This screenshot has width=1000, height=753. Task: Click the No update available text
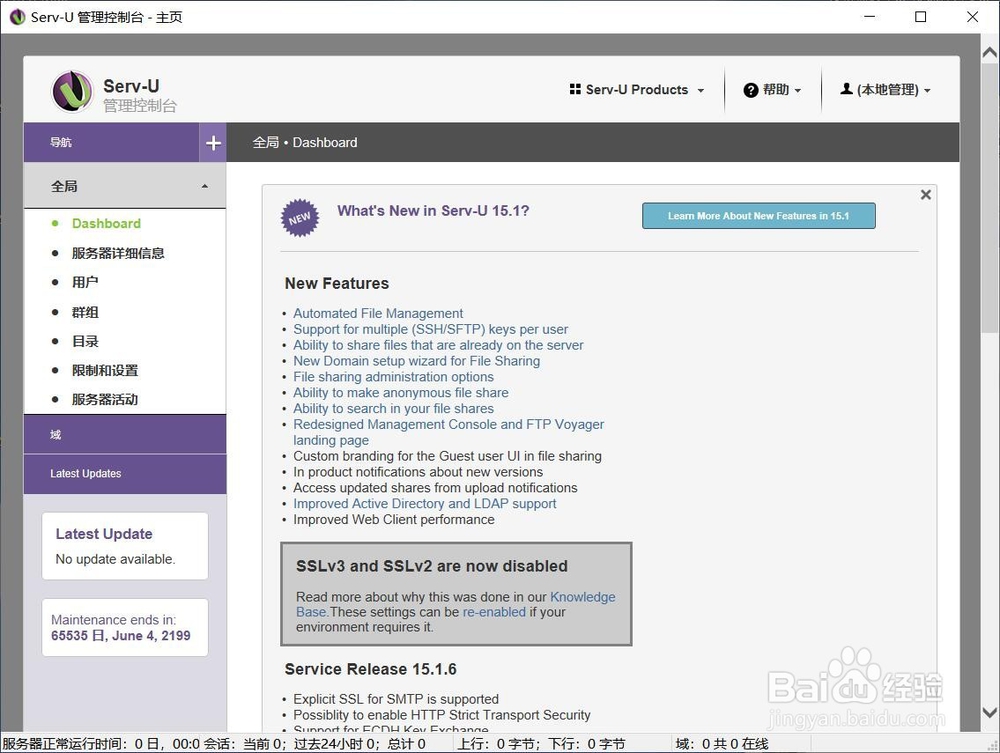click(x=115, y=559)
